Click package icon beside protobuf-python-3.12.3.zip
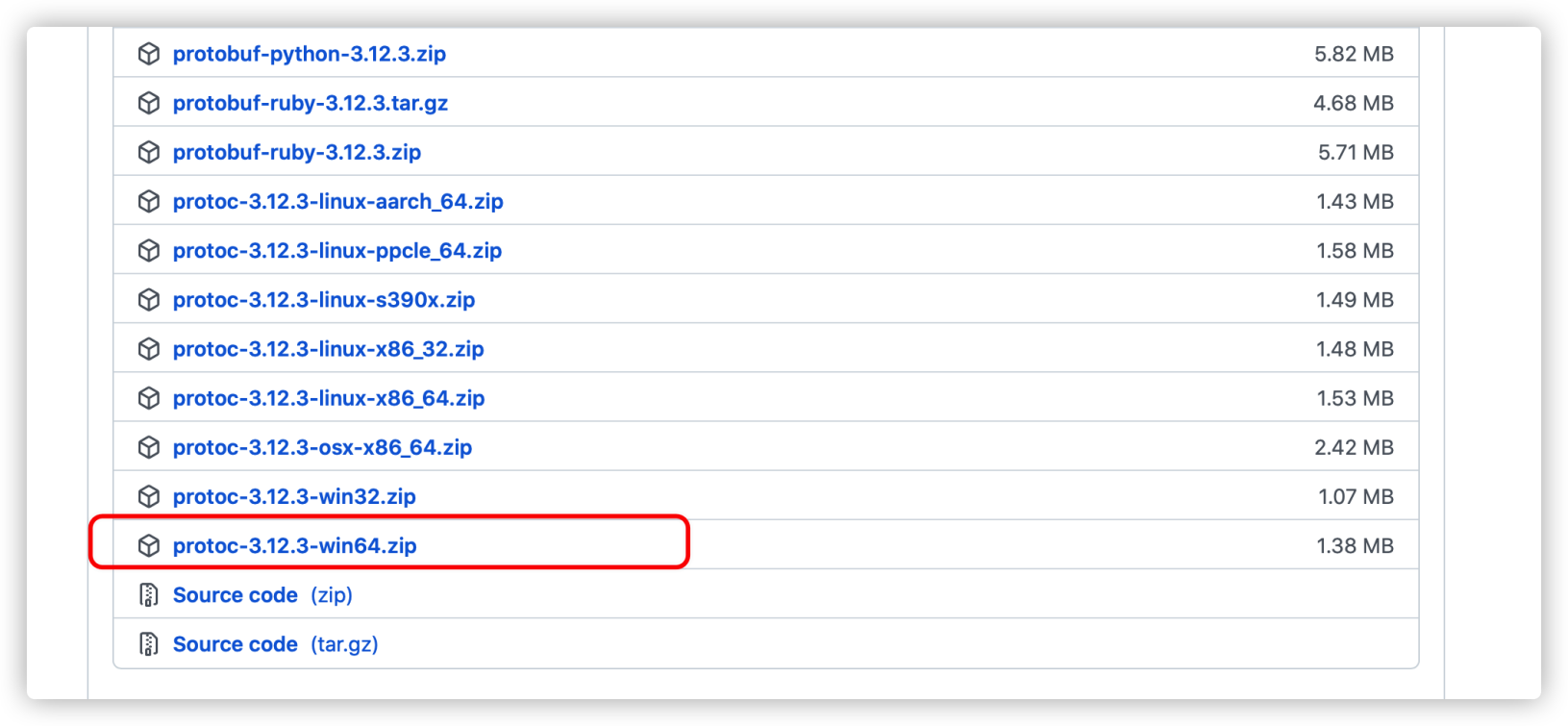Image resolution: width=1568 pixels, height=726 pixels. pos(149,54)
